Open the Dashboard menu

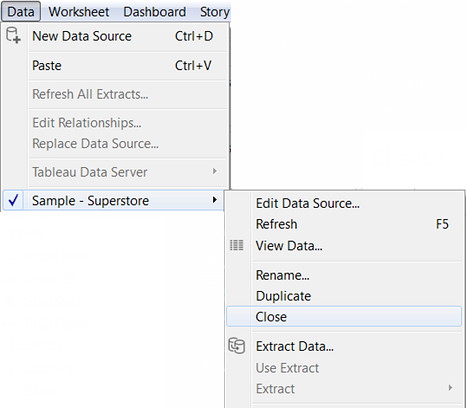pos(155,12)
